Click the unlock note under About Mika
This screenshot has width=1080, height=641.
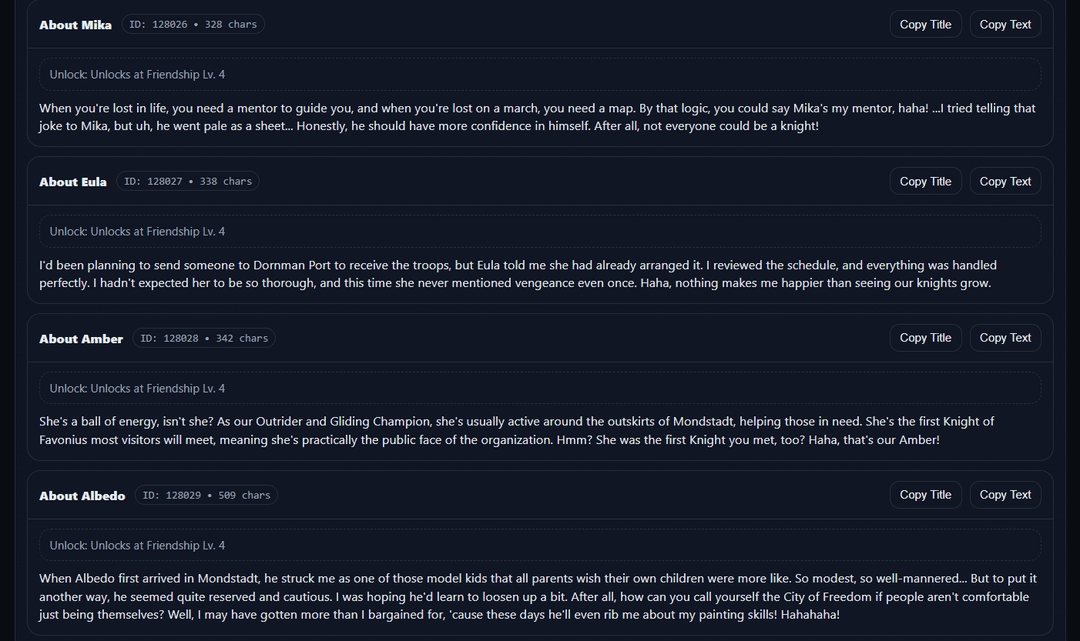tap(138, 75)
